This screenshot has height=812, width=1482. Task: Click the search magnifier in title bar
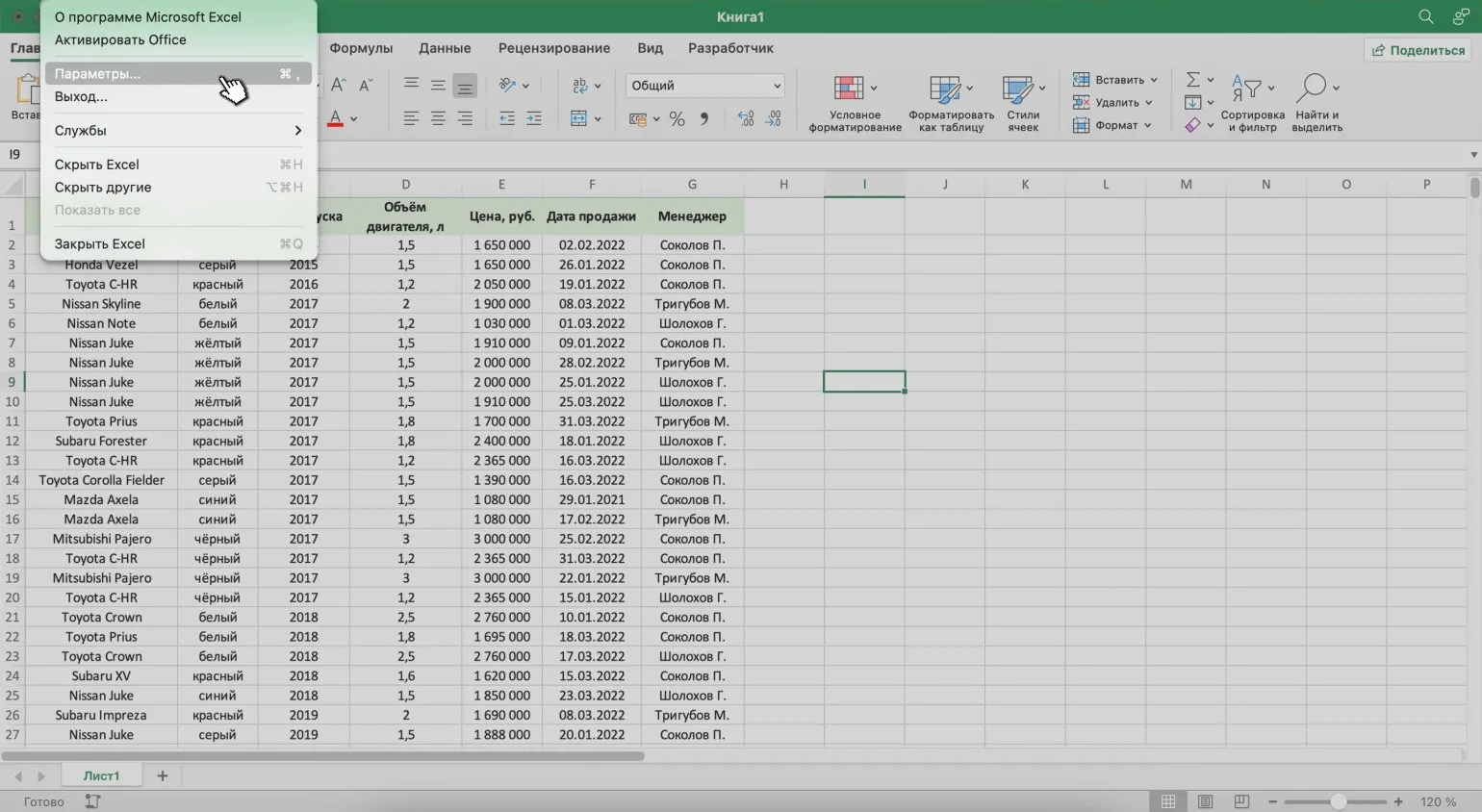click(1425, 16)
